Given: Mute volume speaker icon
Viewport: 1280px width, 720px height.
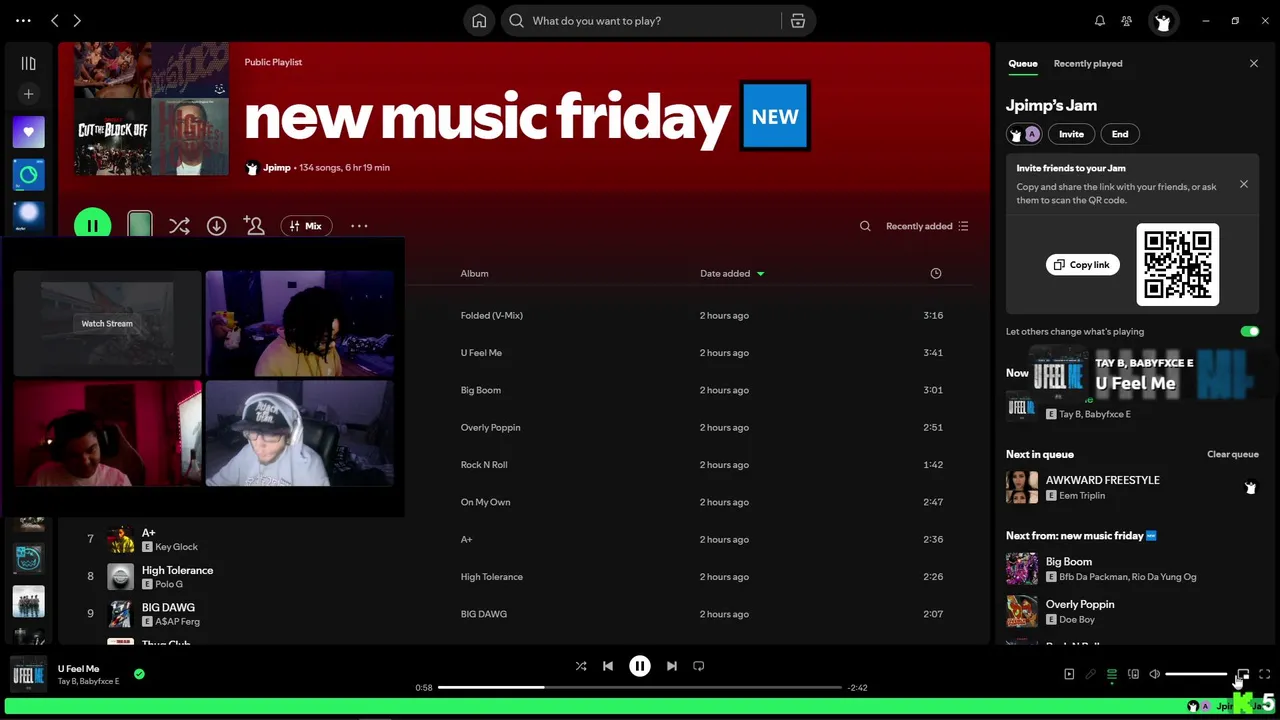Looking at the screenshot, I should tap(1155, 674).
